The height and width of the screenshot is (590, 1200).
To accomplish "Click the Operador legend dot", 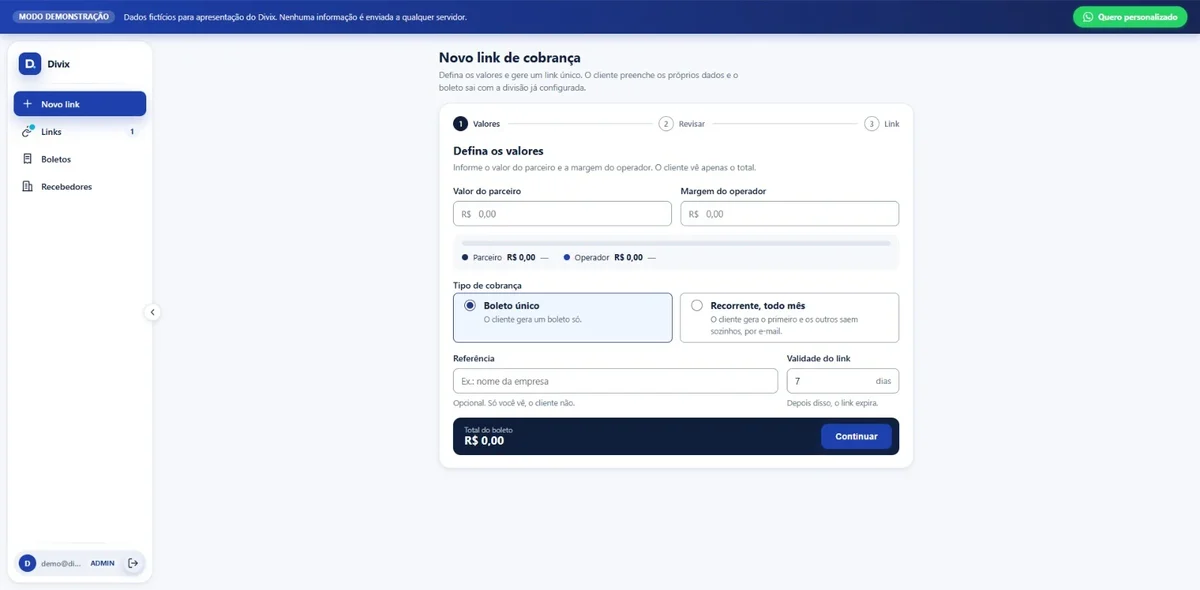I will (x=567, y=257).
